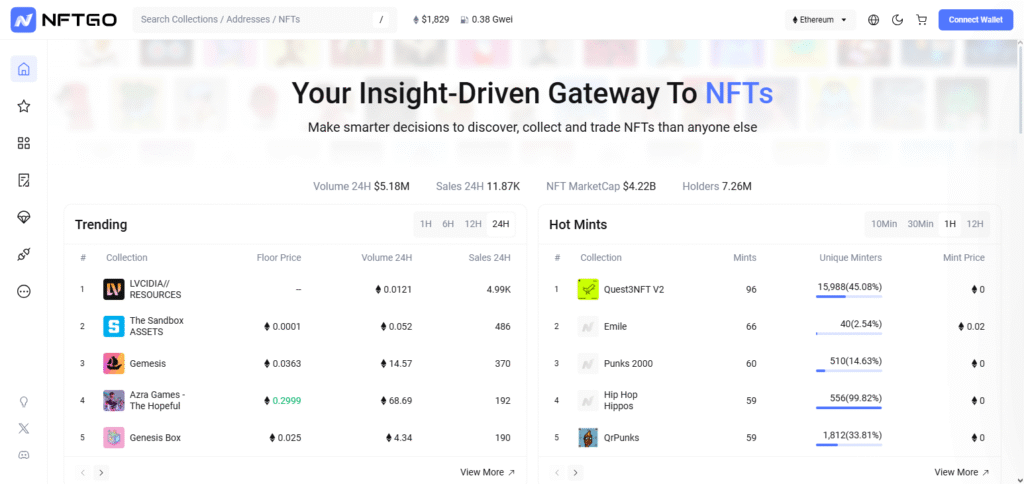Click the NFTGO logo
The width and height of the screenshot is (1024, 484).
tap(63, 20)
